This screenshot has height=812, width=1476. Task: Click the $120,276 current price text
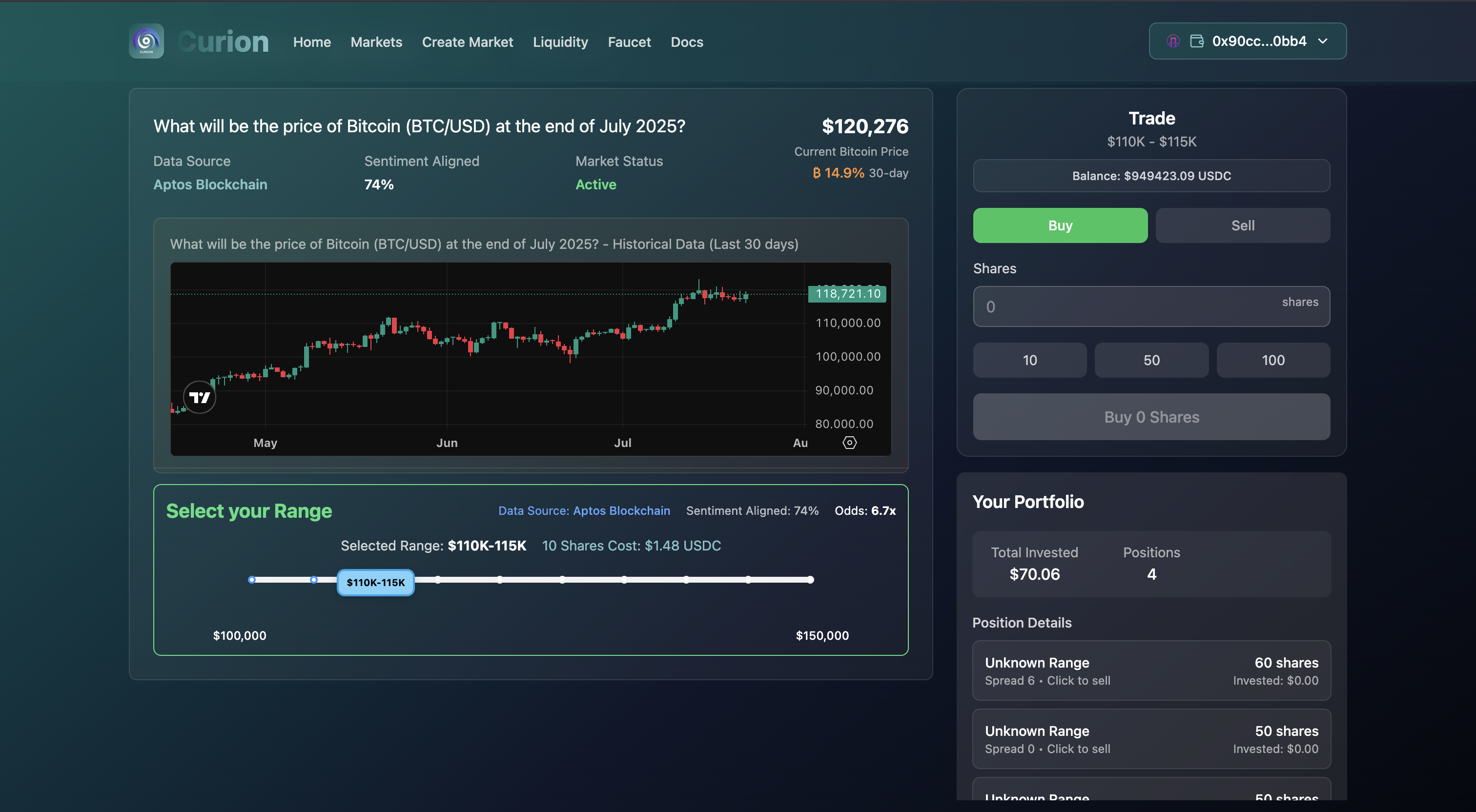click(864, 126)
